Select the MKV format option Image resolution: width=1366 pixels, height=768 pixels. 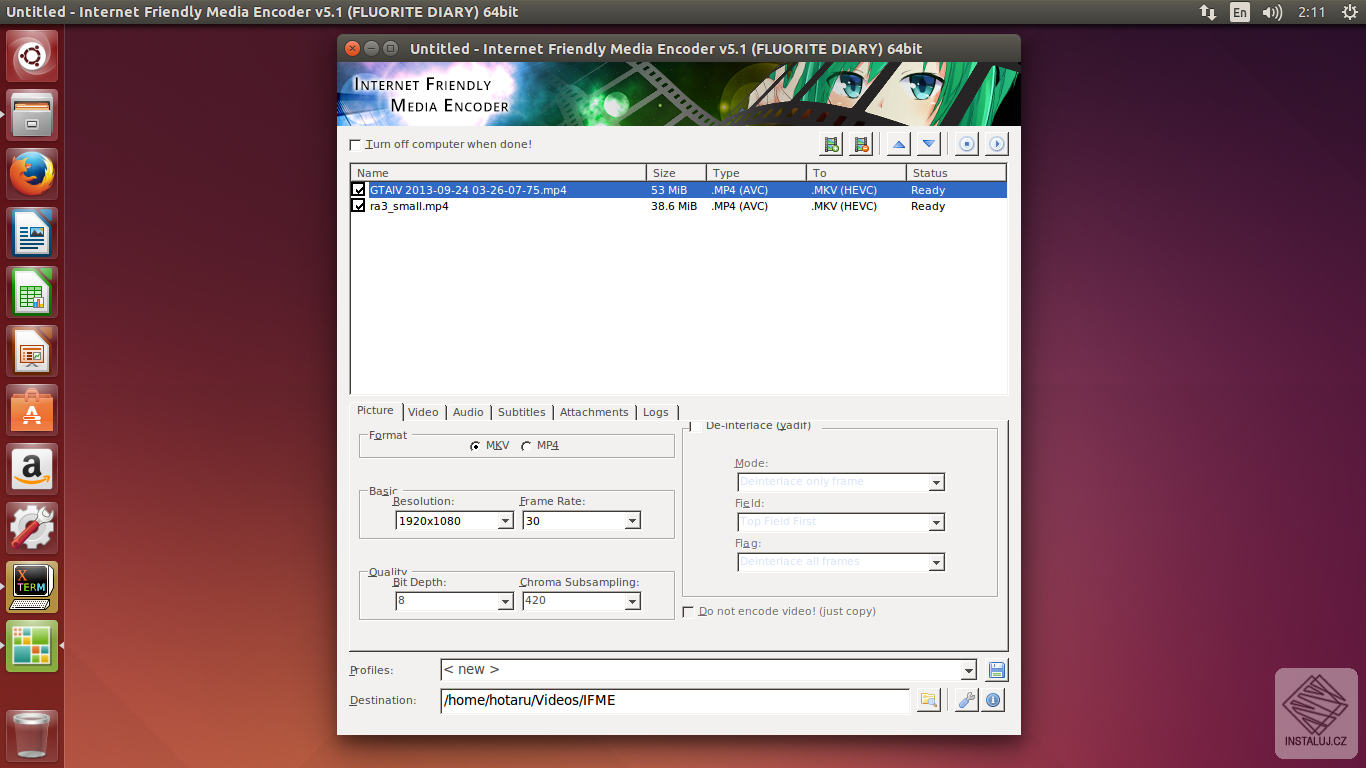click(475, 446)
